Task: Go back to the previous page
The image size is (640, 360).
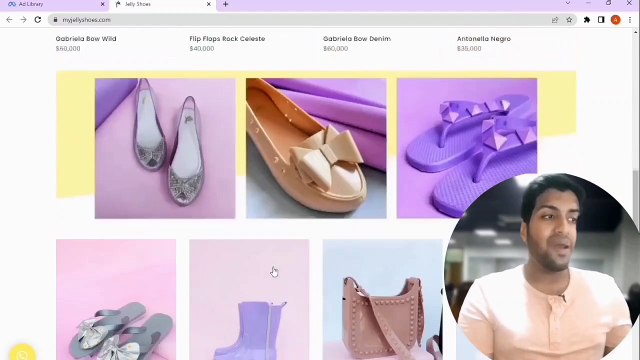Action: 9,20
